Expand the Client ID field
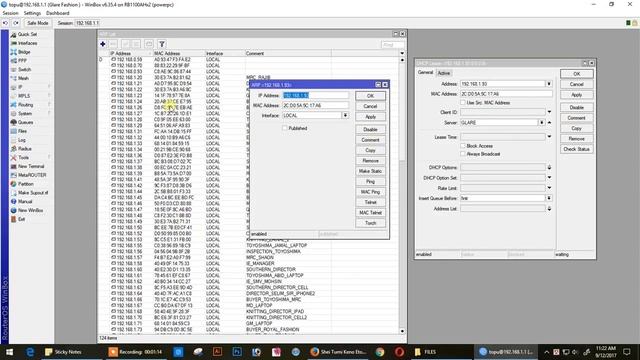 point(549,112)
